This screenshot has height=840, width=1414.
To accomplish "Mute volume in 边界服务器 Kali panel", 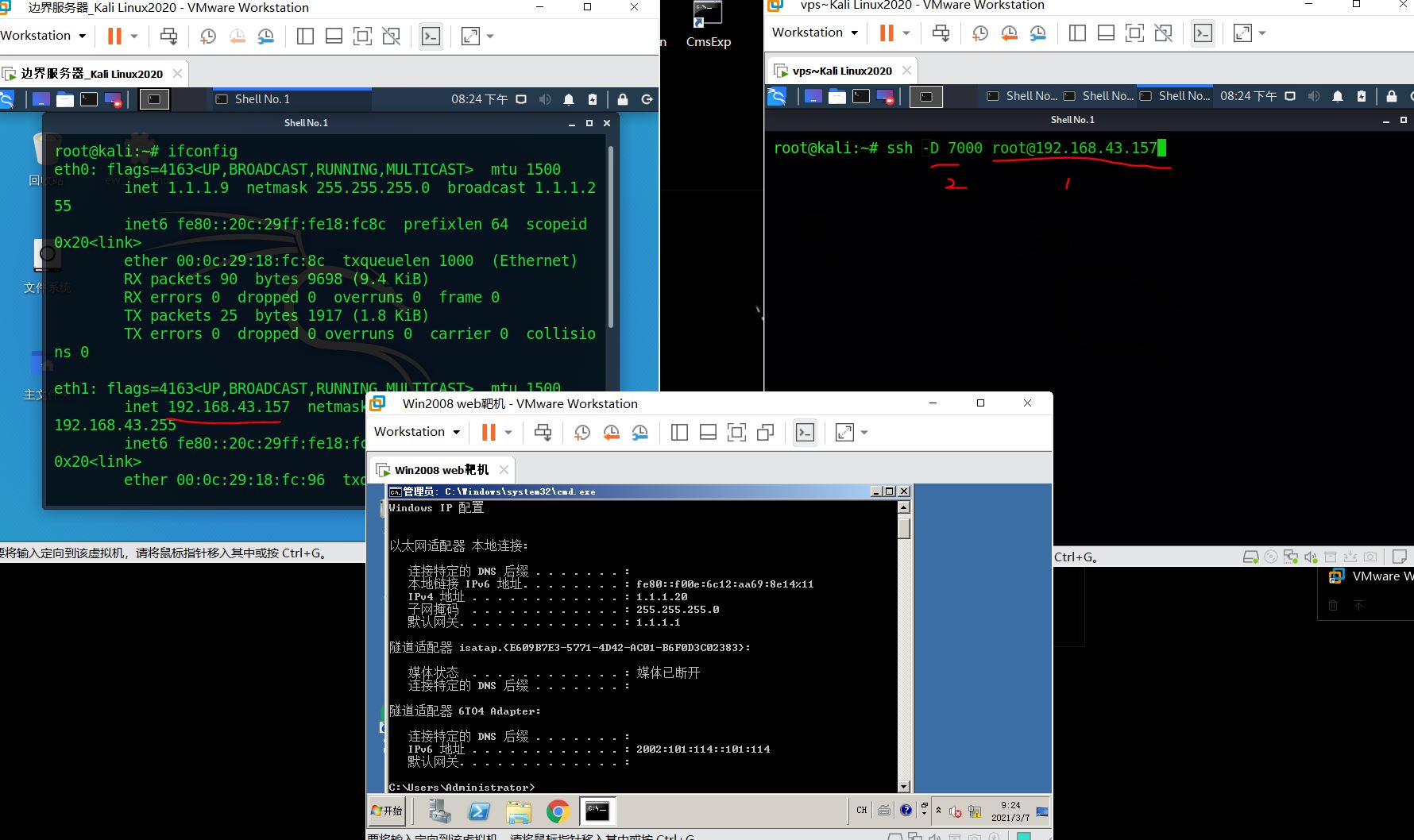I will point(545,99).
